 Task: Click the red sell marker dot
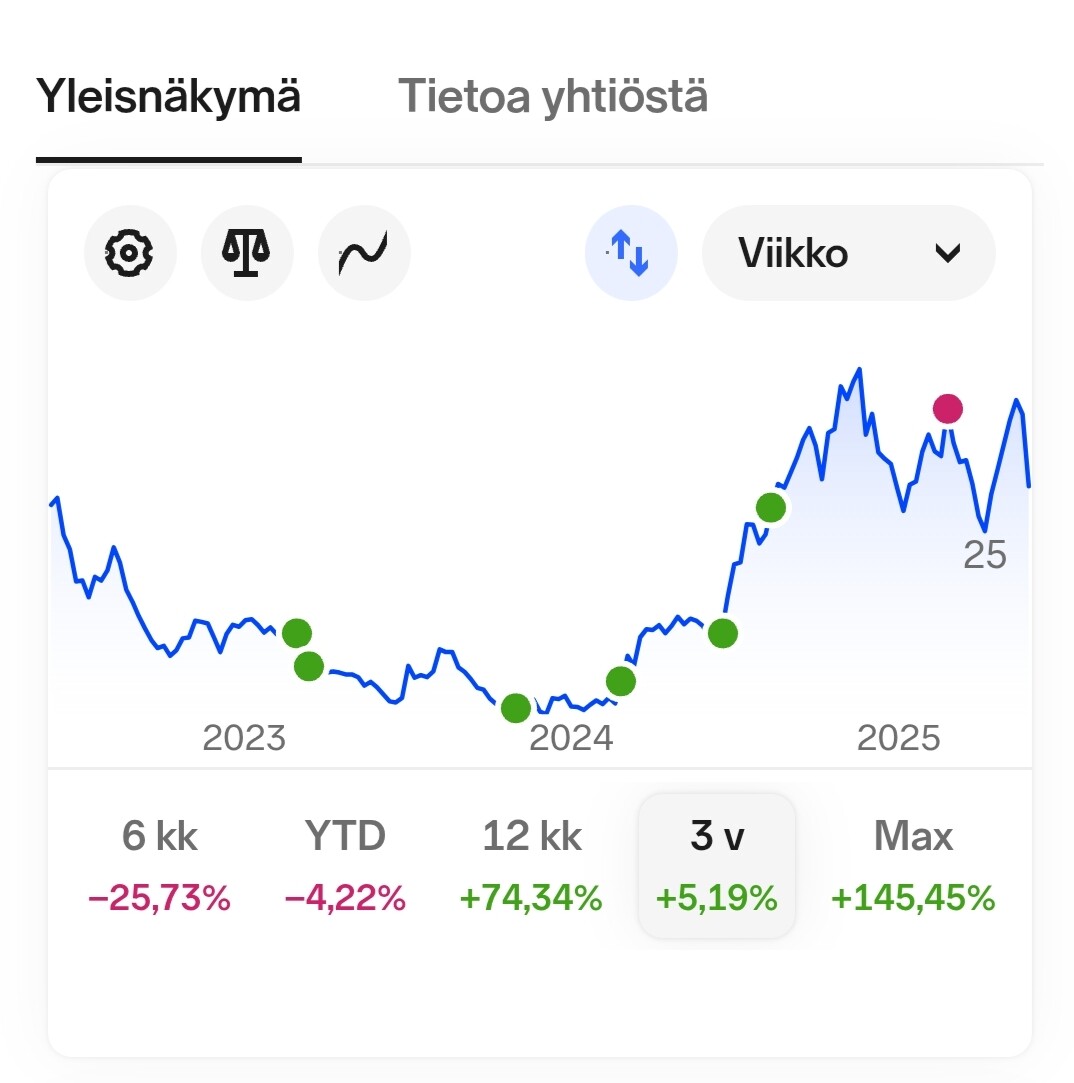(948, 409)
